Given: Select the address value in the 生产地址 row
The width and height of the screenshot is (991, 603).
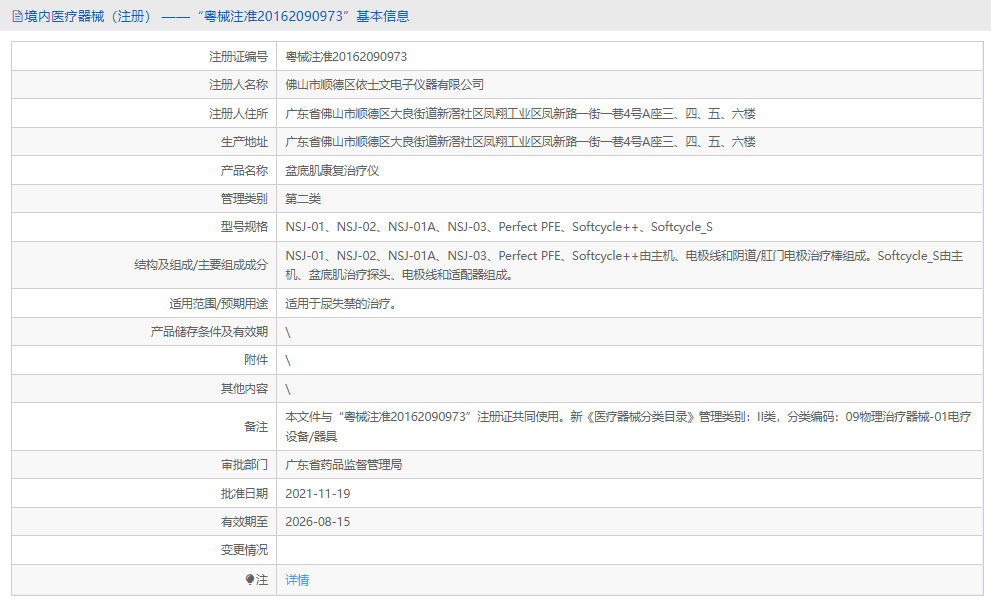Looking at the screenshot, I should coord(520,142).
